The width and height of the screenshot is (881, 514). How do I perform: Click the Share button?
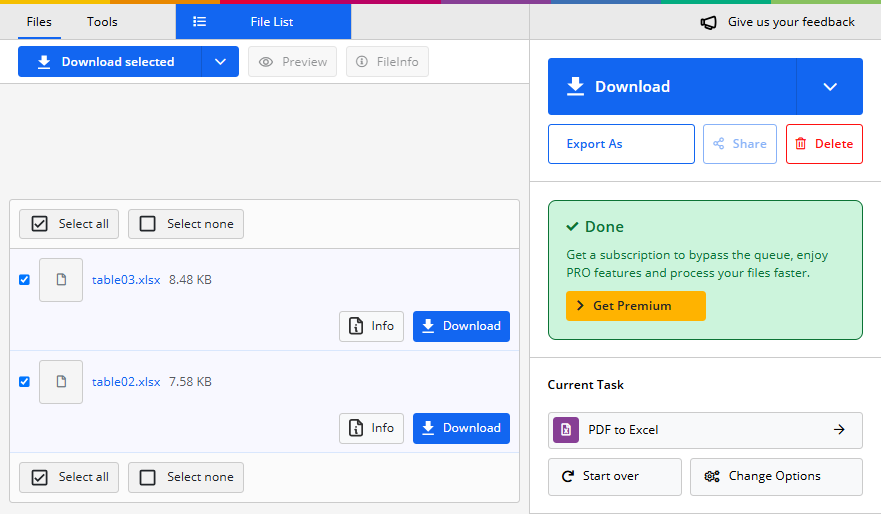(x=740, y=144)
